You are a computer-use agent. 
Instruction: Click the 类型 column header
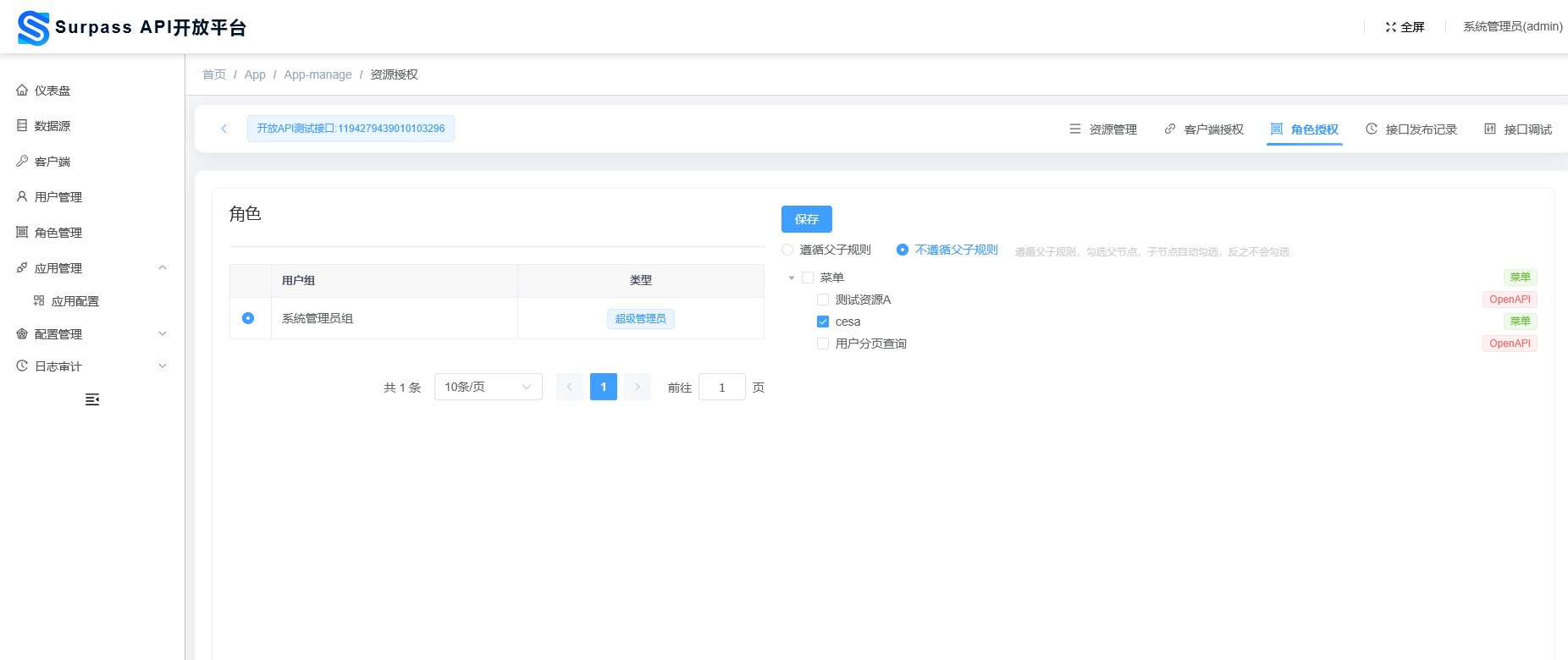click(641, 280)
